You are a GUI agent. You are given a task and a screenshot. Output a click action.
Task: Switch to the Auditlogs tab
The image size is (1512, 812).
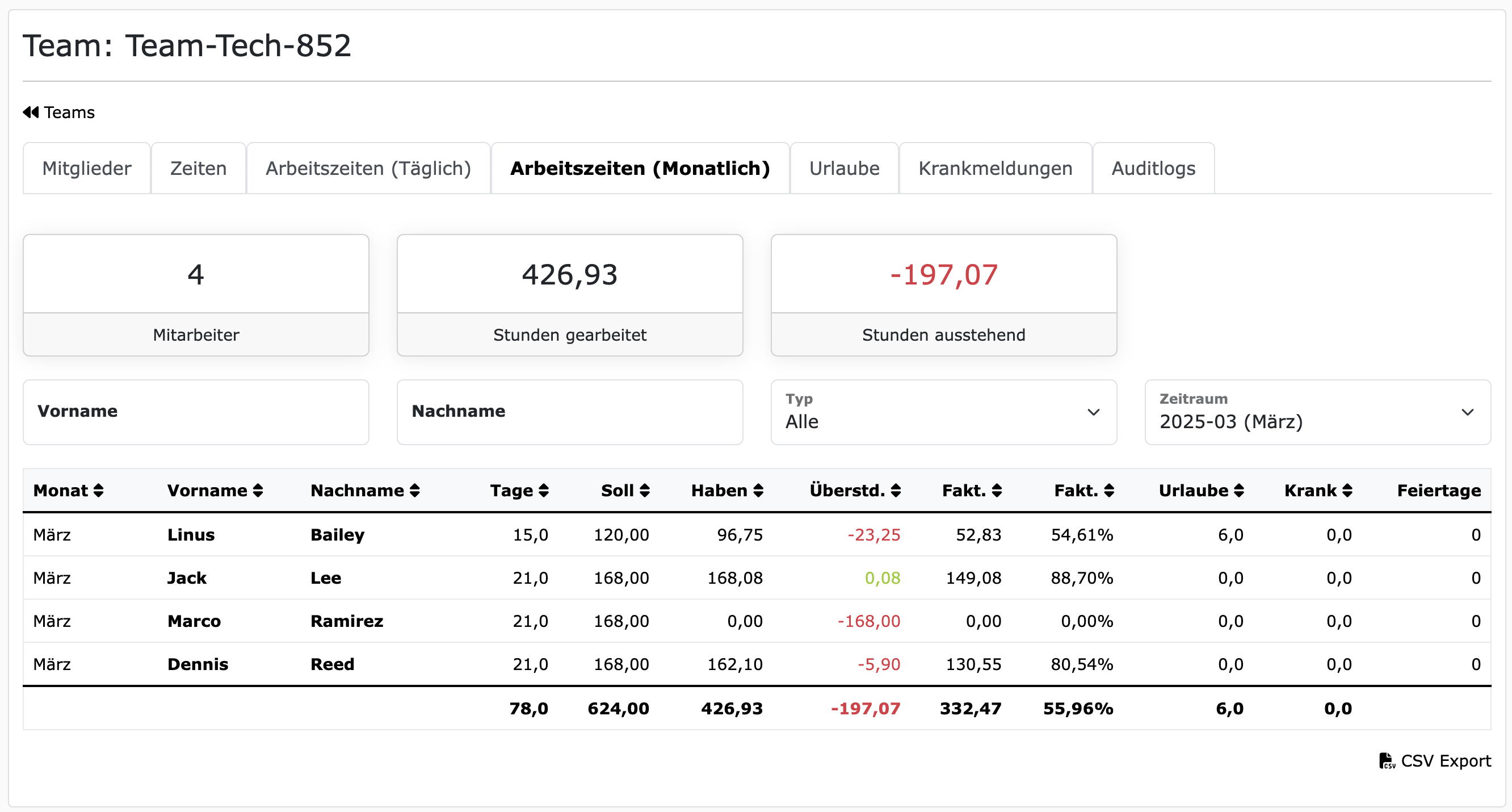[1152, 168]
